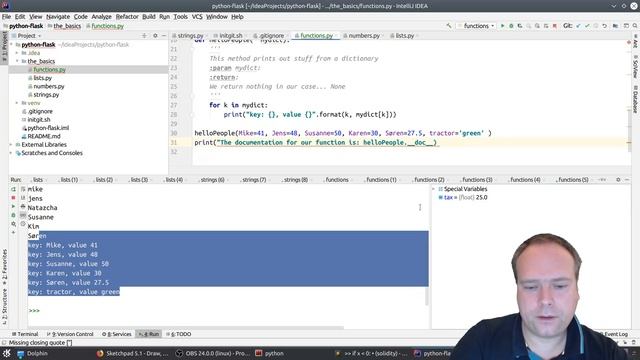Select lists.py in project tree
This screenshot has width=640, height=360.
point(42,78)
